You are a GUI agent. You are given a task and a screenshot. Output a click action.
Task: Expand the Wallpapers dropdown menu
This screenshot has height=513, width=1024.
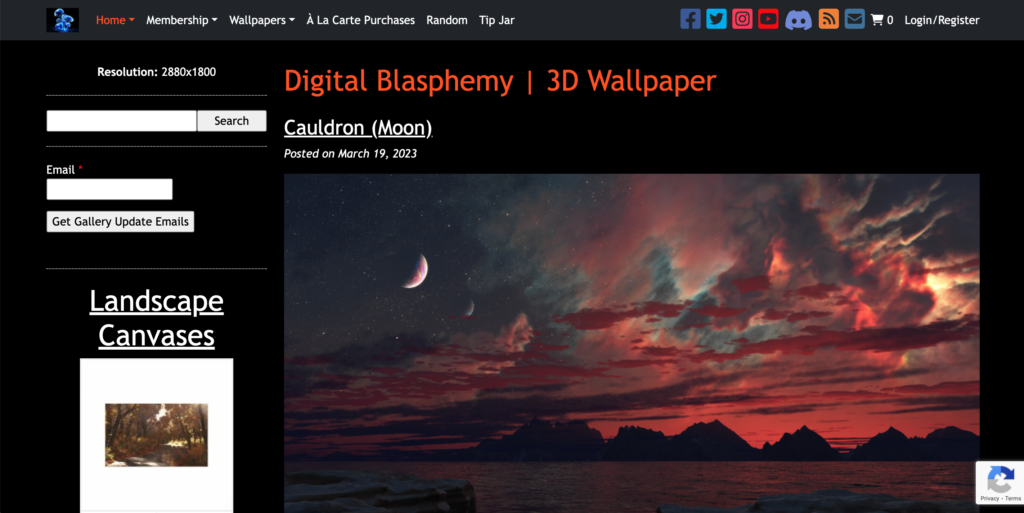[x=262, y=20]
